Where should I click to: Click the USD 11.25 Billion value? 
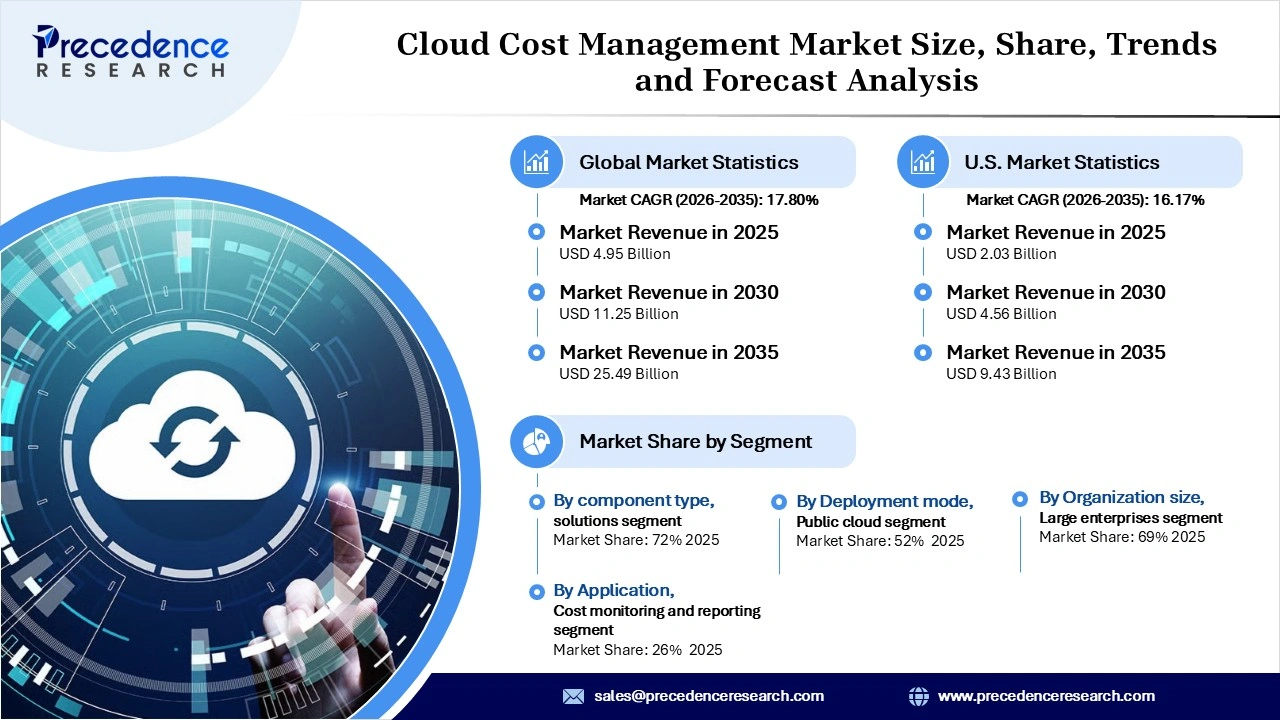pos(619,314)
